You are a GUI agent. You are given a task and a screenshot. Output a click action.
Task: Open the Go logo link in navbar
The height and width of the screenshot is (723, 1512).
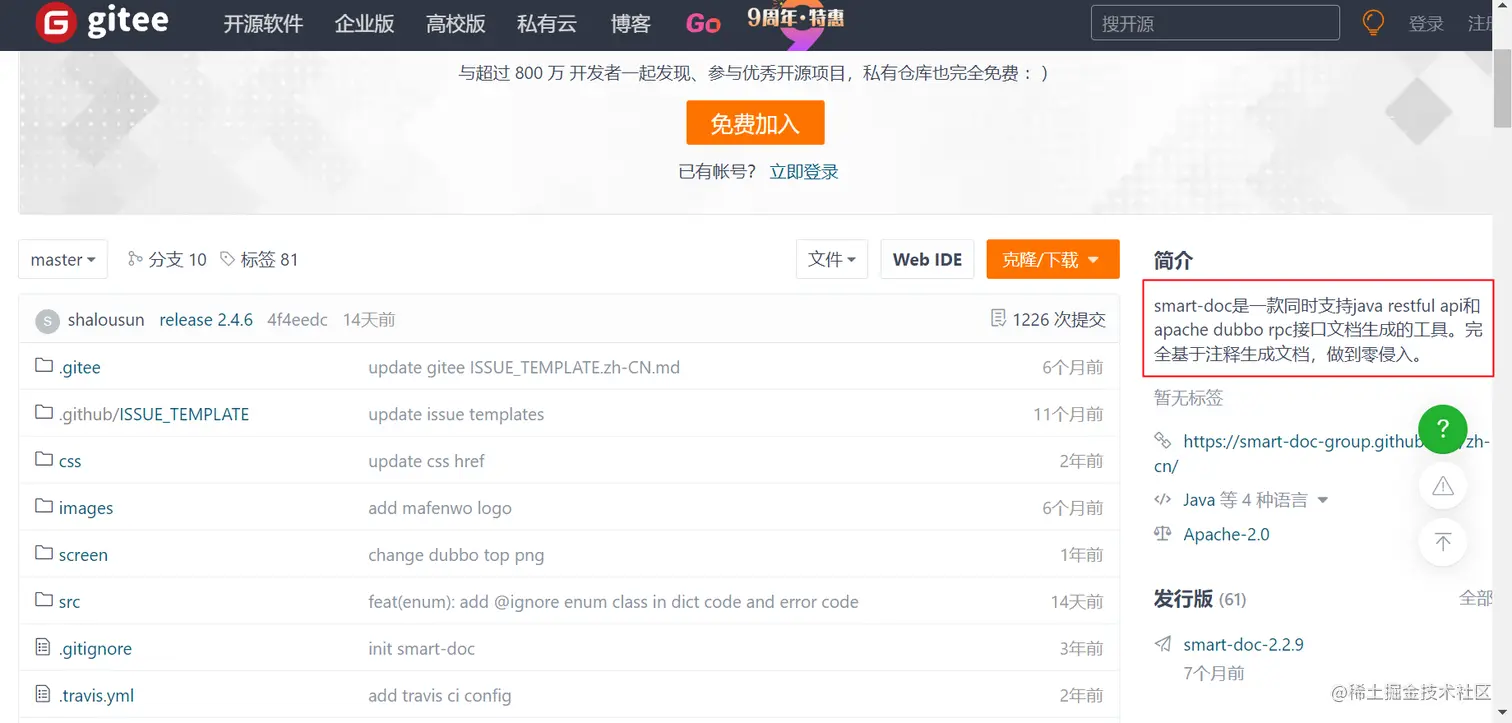(x=703, y=24)
